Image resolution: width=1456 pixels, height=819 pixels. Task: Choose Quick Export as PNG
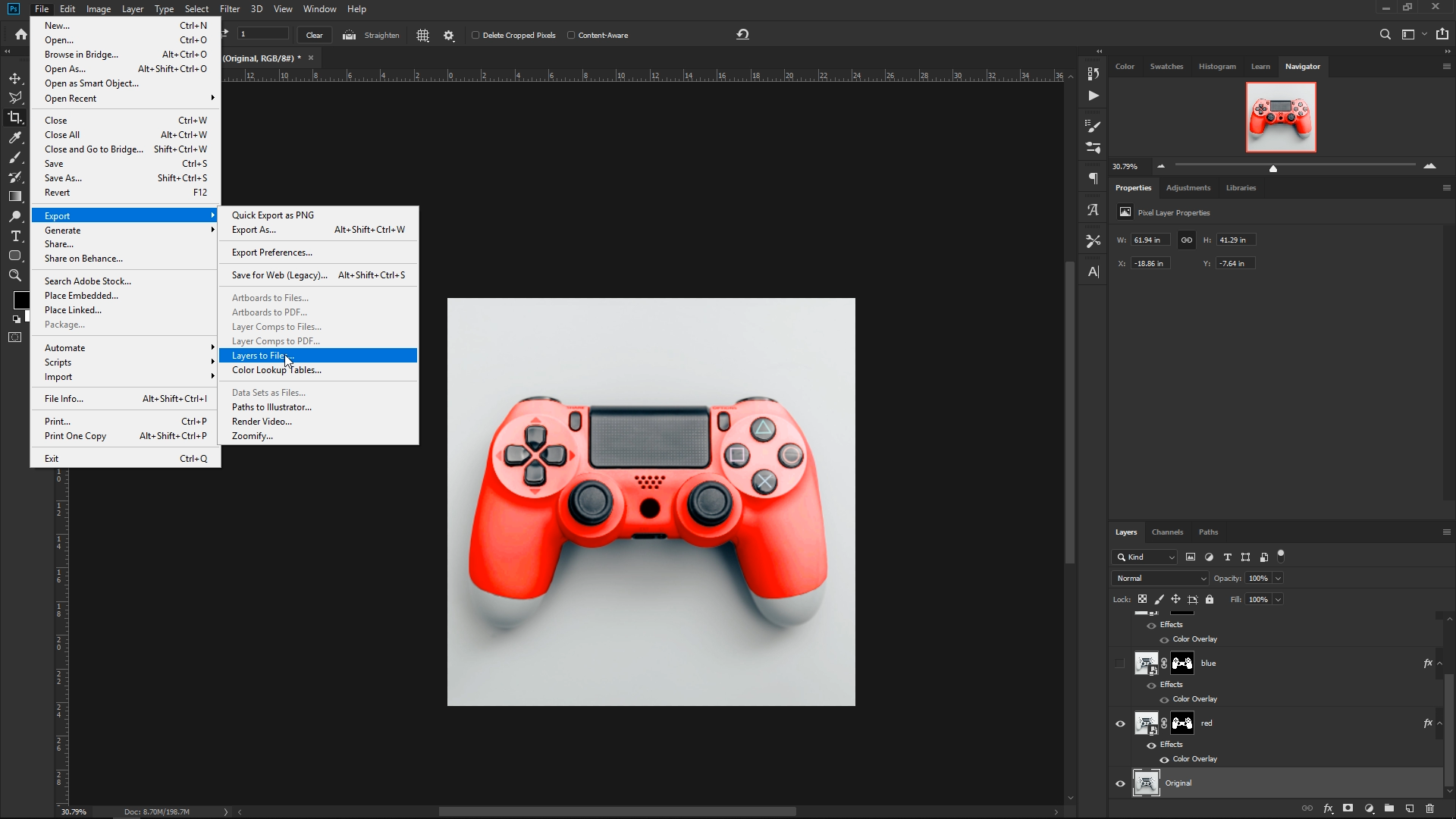(318, 215)
